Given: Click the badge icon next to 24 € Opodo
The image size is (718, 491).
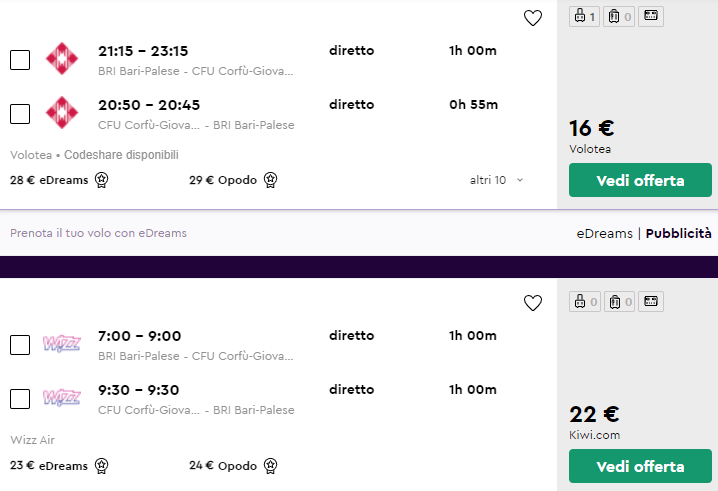Looking at the screenshot, I should pos(270,465).
